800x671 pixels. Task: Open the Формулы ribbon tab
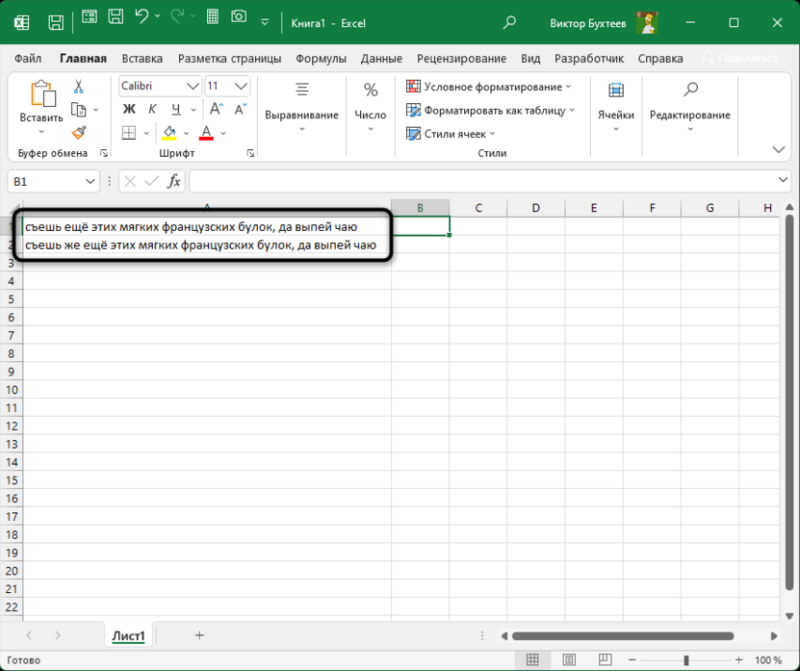321,59
